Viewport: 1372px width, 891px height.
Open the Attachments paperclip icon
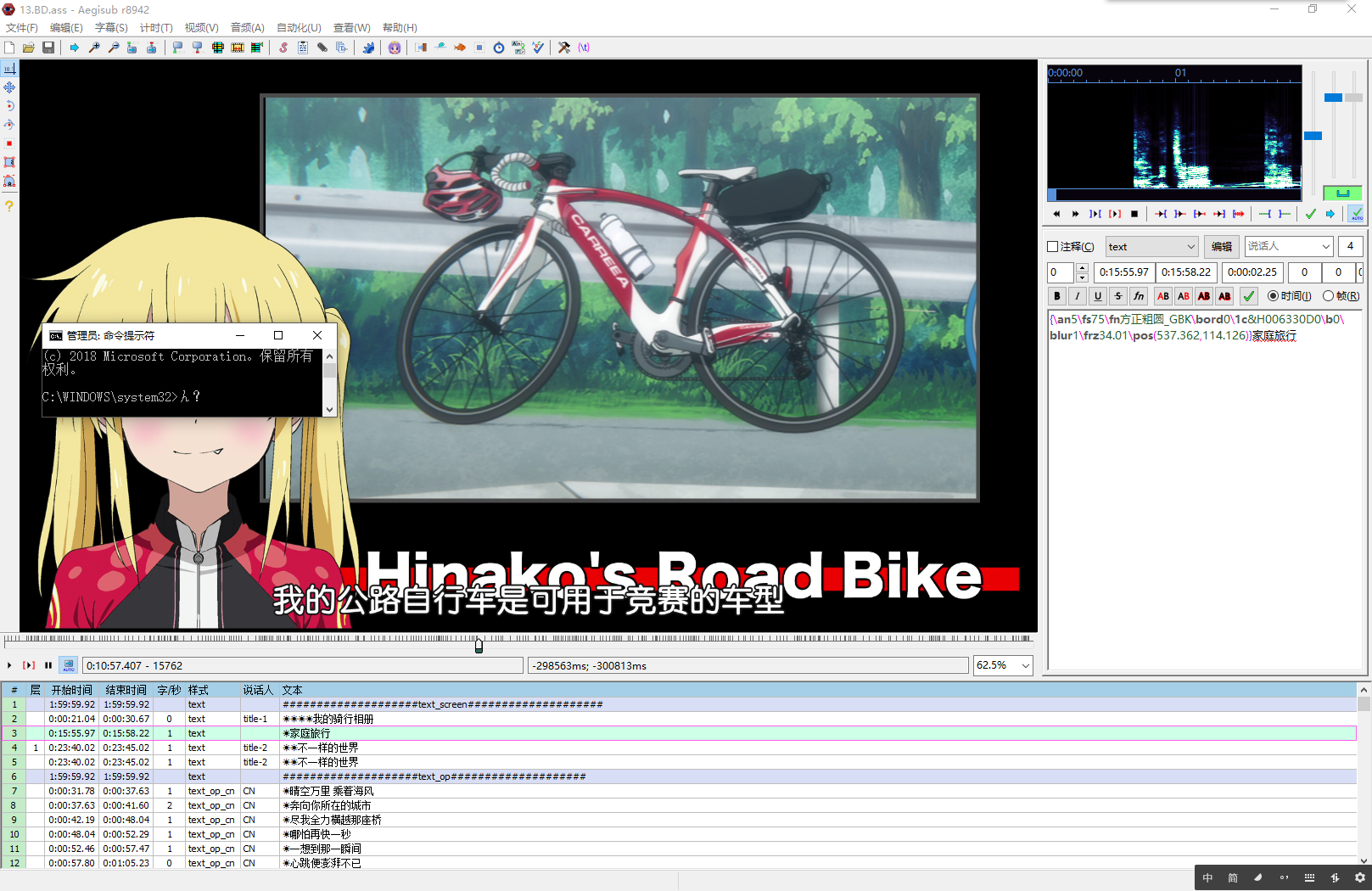(x=322, y=48)
